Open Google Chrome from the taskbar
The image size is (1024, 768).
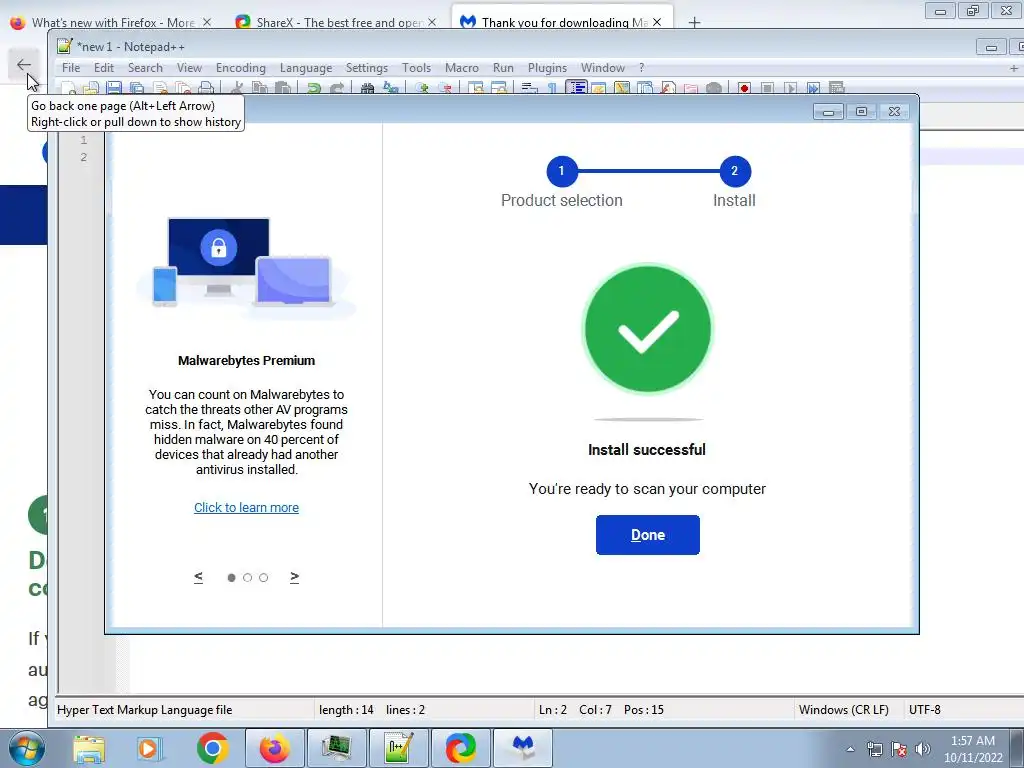point(212,748)
